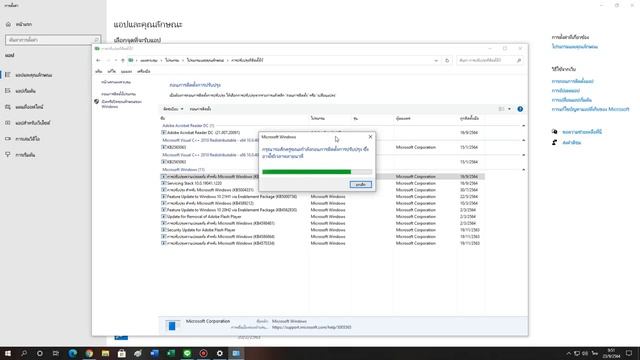Select Servicing Stack 10.0.19041.1220 row
640x360 pixels.
[322, 183]
